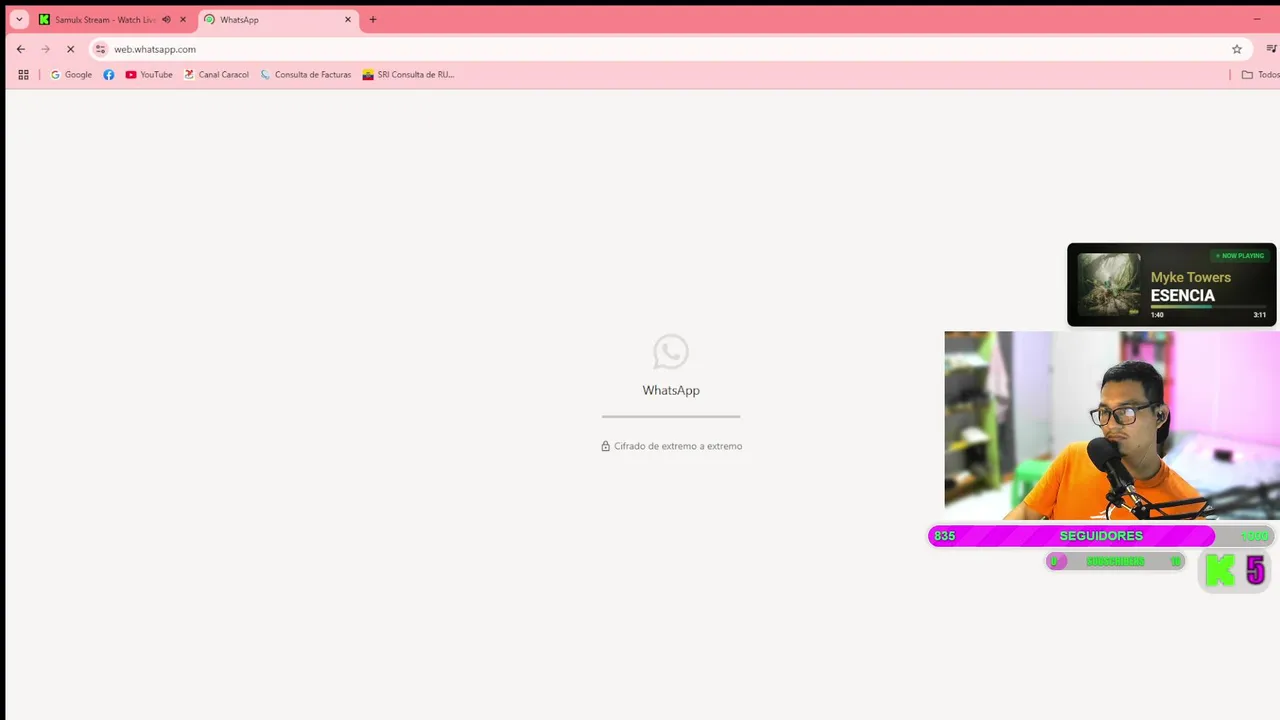Viewport: 1280px width, 720px height.
Task: Click the Now Playing badge
Action: point(1239,256)
